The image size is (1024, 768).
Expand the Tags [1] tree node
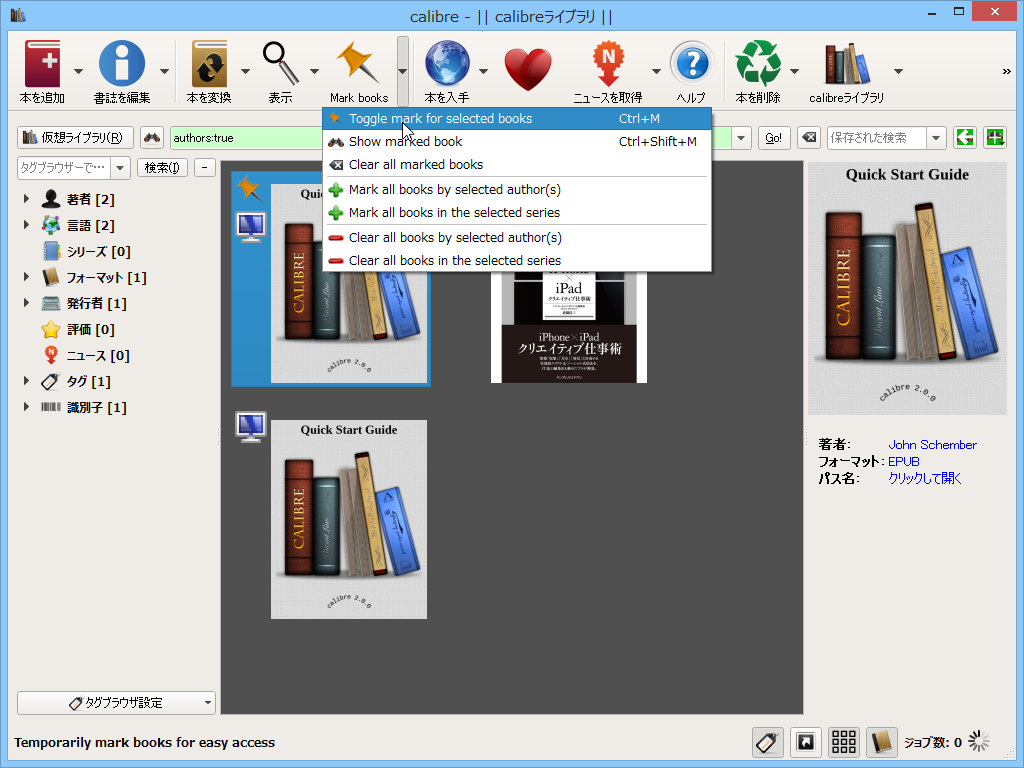click(26, 381)
